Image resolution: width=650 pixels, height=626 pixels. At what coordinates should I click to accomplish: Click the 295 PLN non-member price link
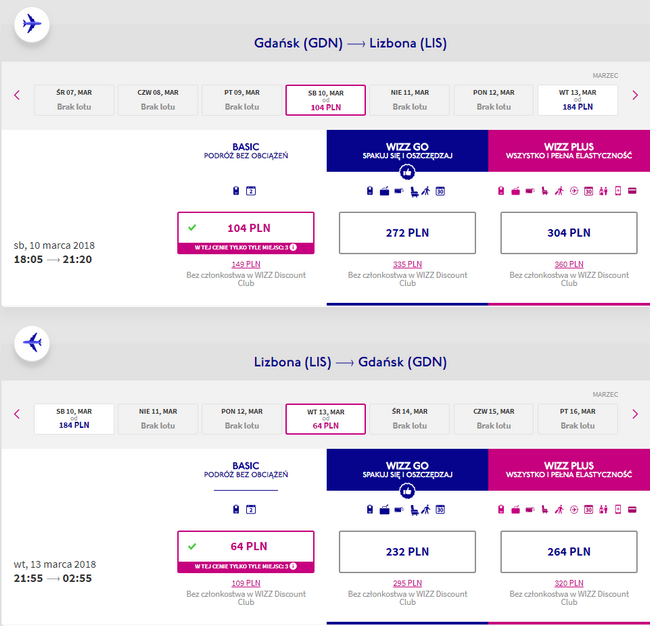[x=407, y=583]
